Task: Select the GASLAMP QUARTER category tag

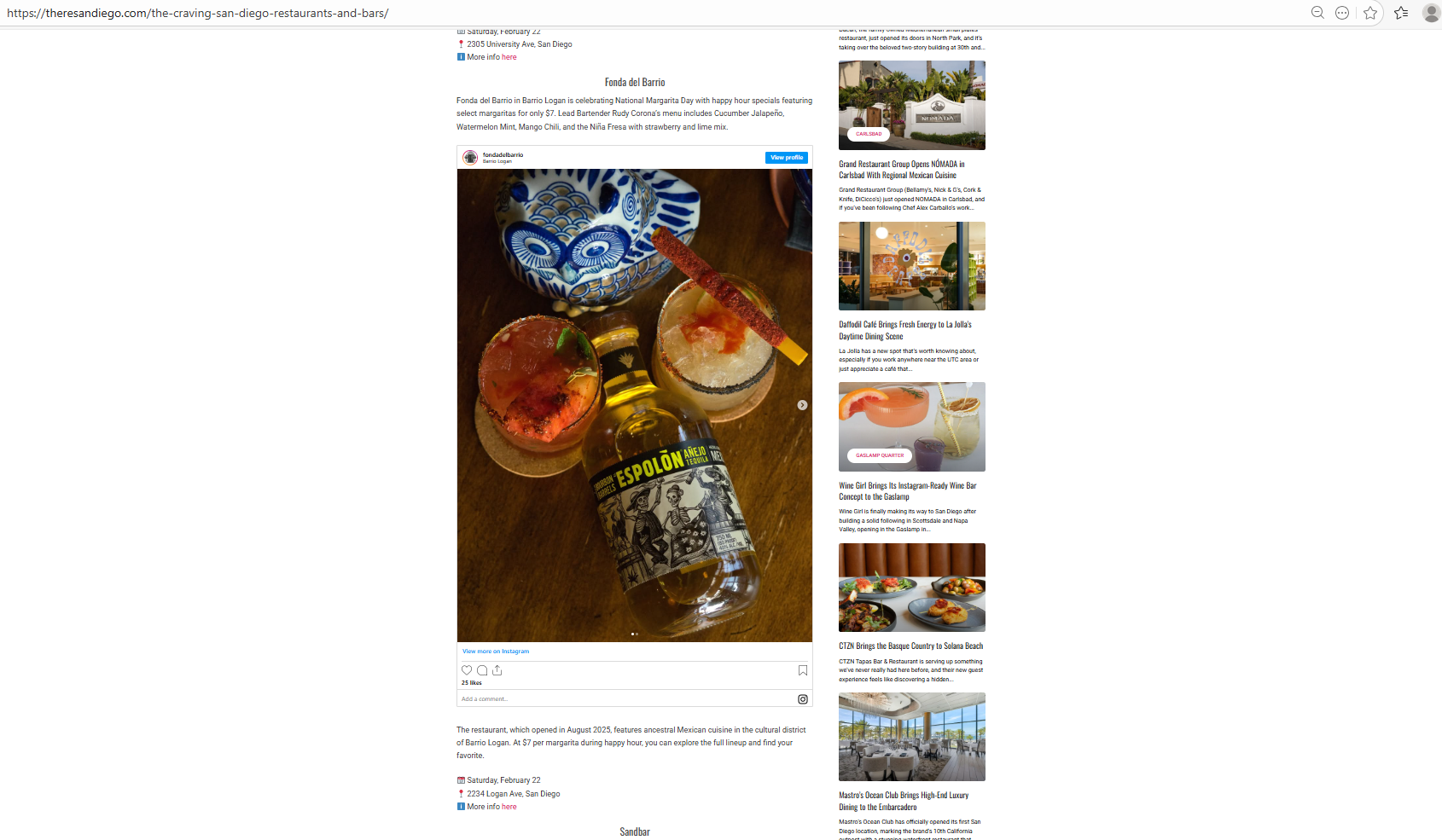Action: 880,455
